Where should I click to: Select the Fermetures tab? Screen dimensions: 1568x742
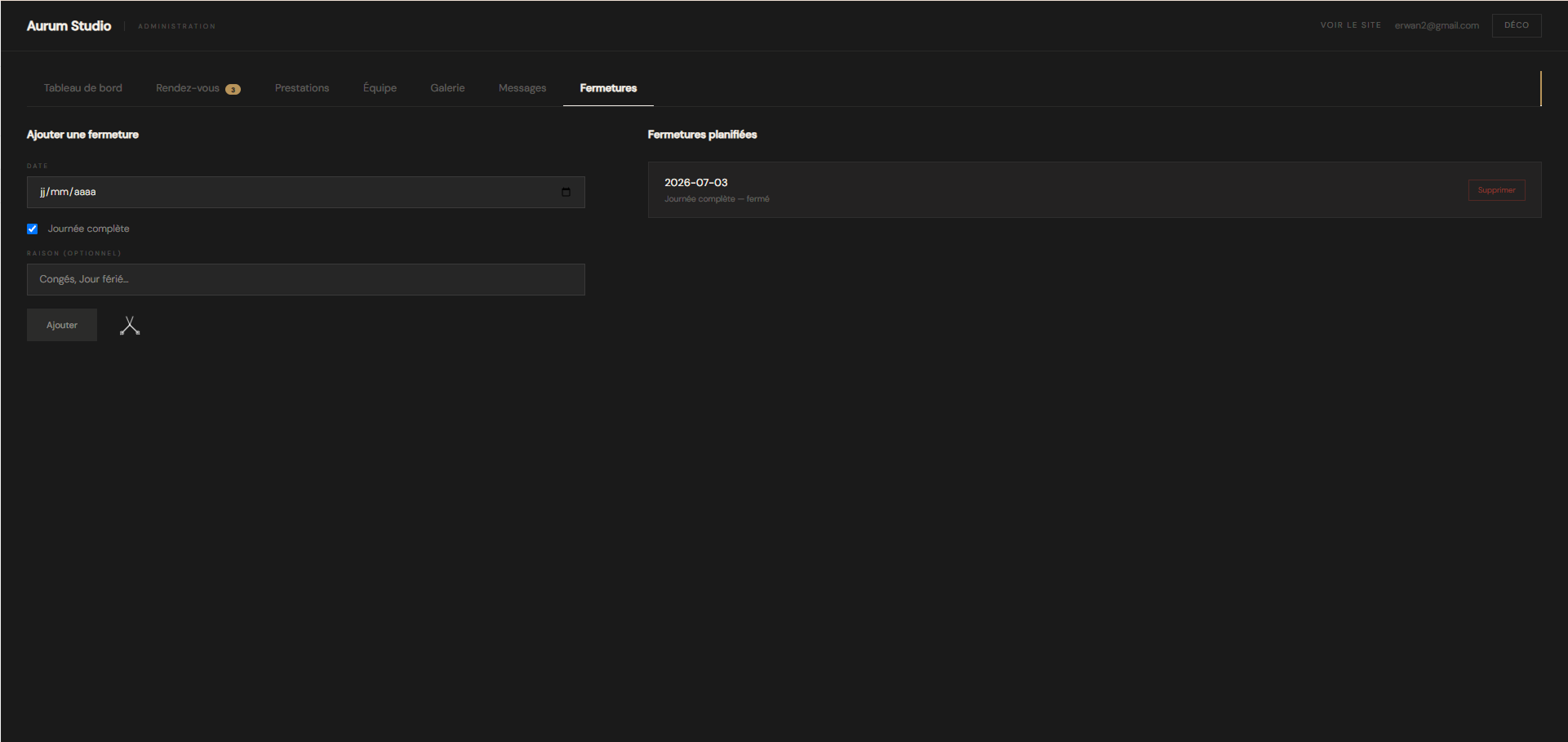pos(608,88)
